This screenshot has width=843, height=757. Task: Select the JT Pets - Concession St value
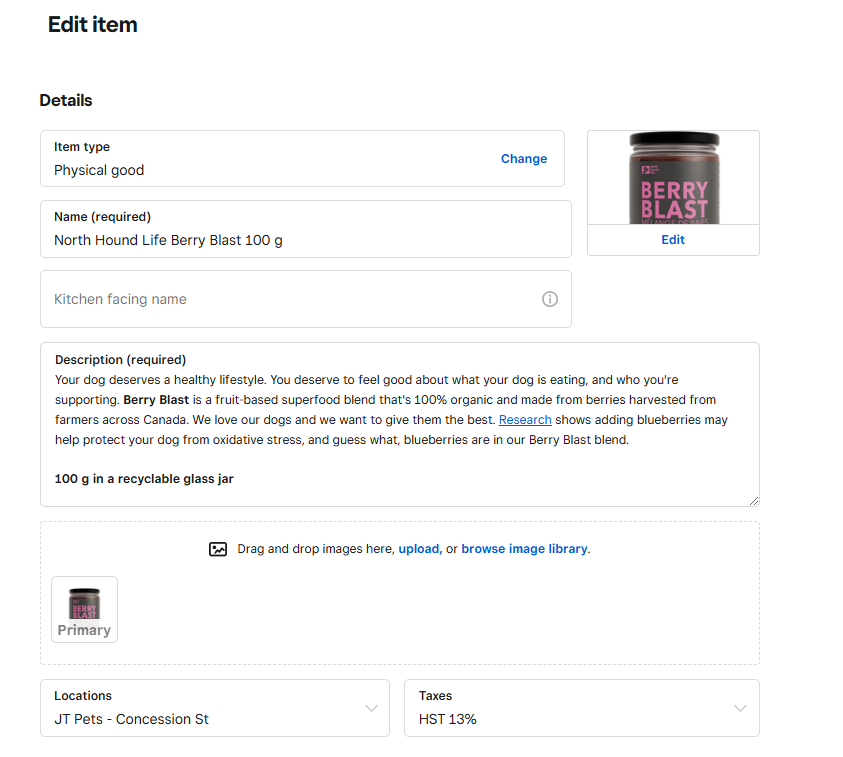tap(131, 719)
